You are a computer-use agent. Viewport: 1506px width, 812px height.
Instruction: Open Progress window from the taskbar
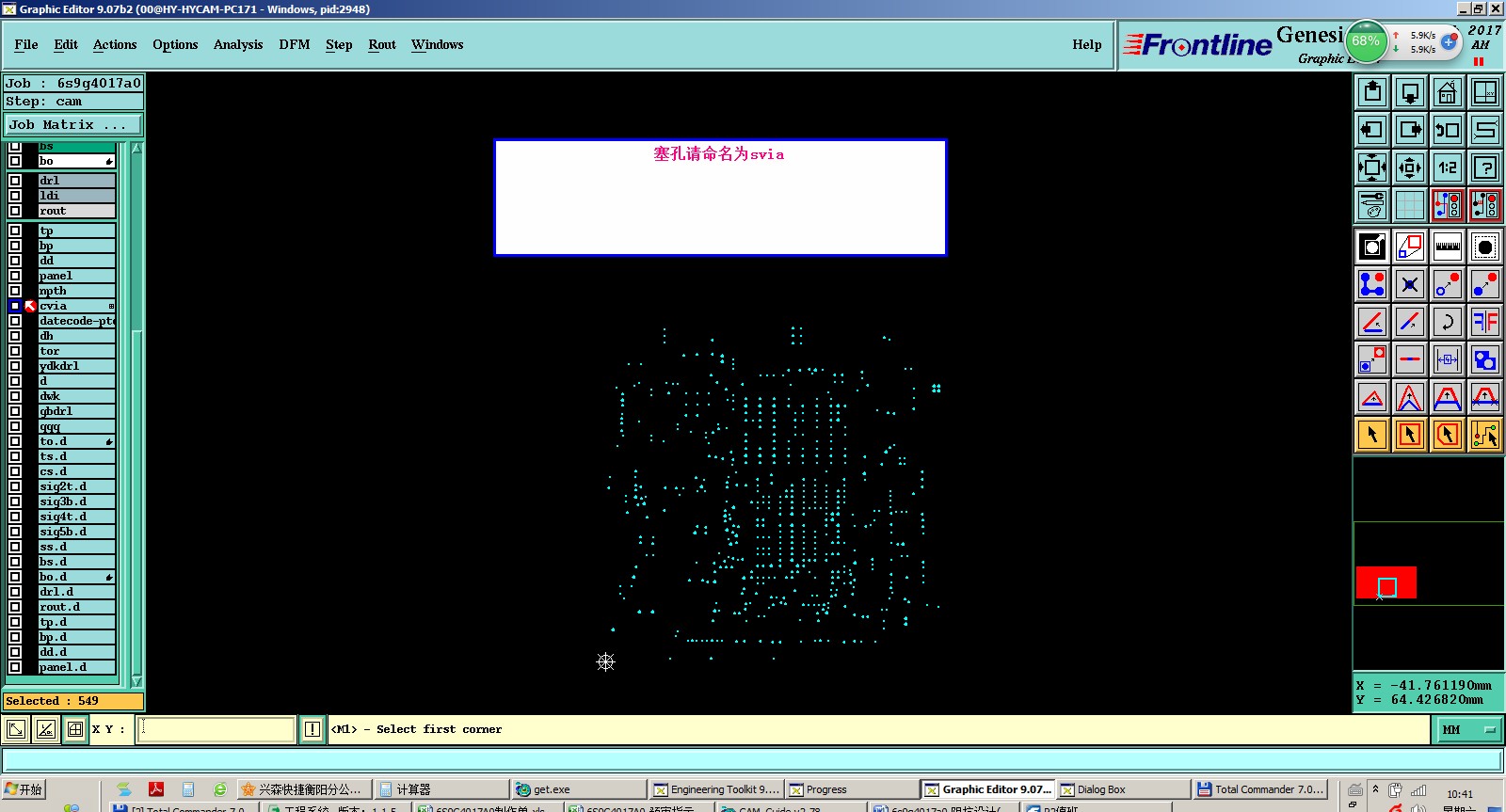pyautogui.click(x=852, y=789)
